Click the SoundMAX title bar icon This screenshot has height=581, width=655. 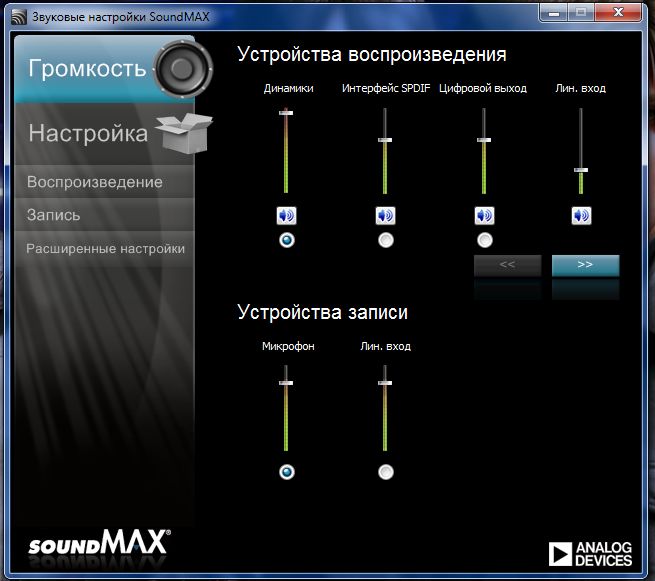(19, 17)
